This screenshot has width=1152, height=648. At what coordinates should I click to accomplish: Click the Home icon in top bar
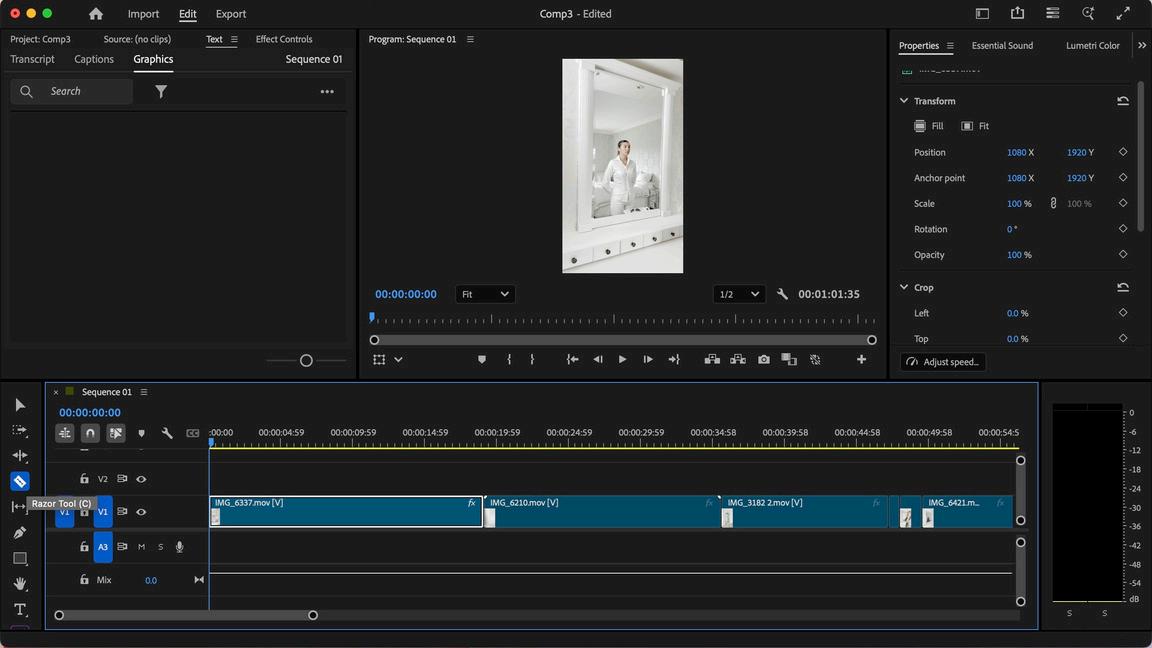[96, 13]
